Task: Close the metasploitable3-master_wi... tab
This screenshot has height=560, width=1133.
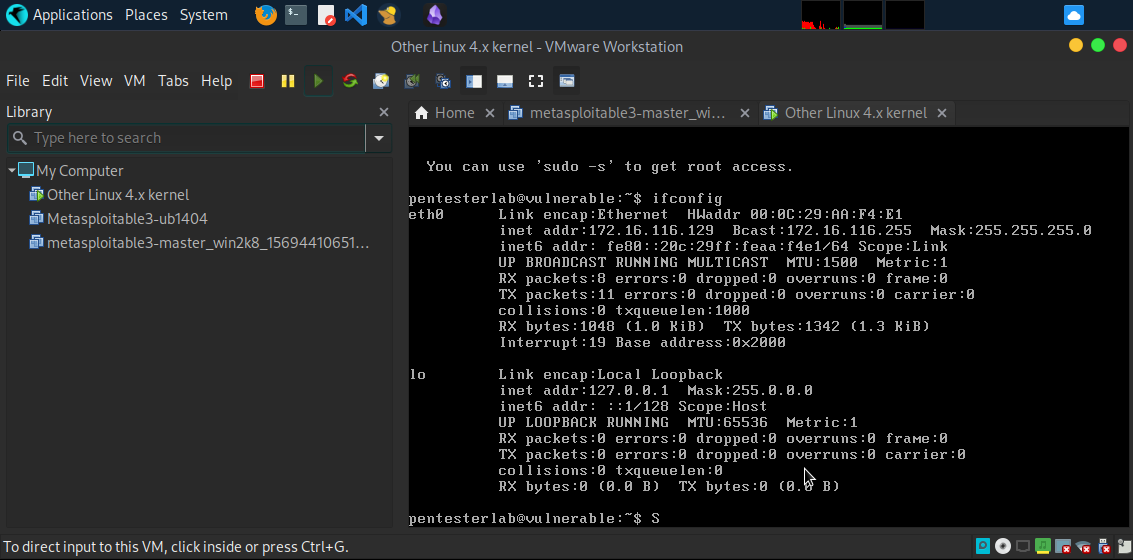Action: (x=745, y=113)
